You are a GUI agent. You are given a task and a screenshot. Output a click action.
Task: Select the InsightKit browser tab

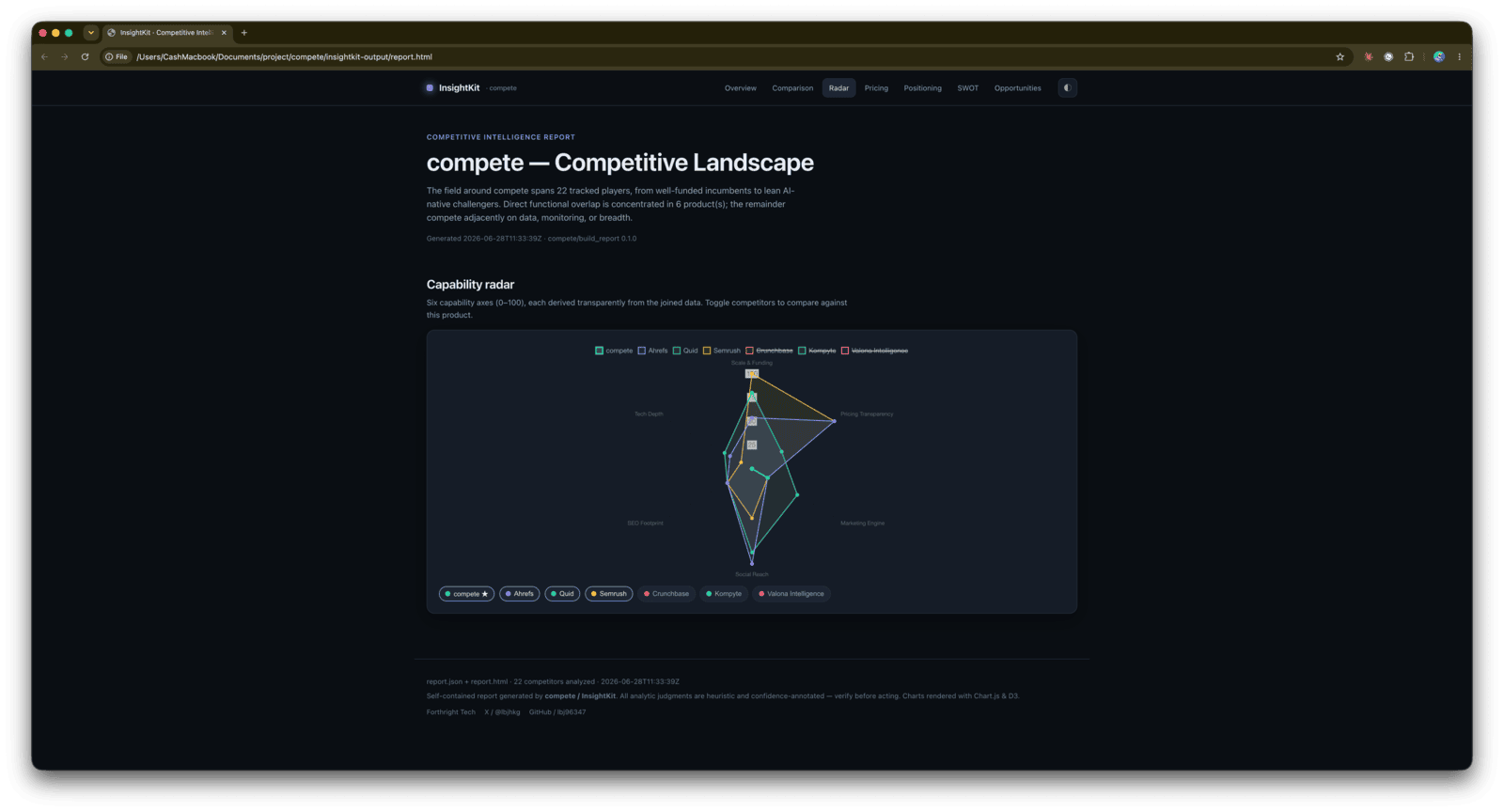coord(167,33)
